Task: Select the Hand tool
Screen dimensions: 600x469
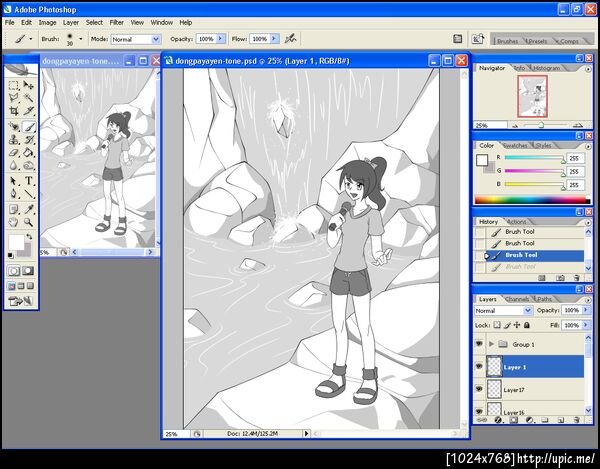Action: pyautogui.click(x=14, y=222)
